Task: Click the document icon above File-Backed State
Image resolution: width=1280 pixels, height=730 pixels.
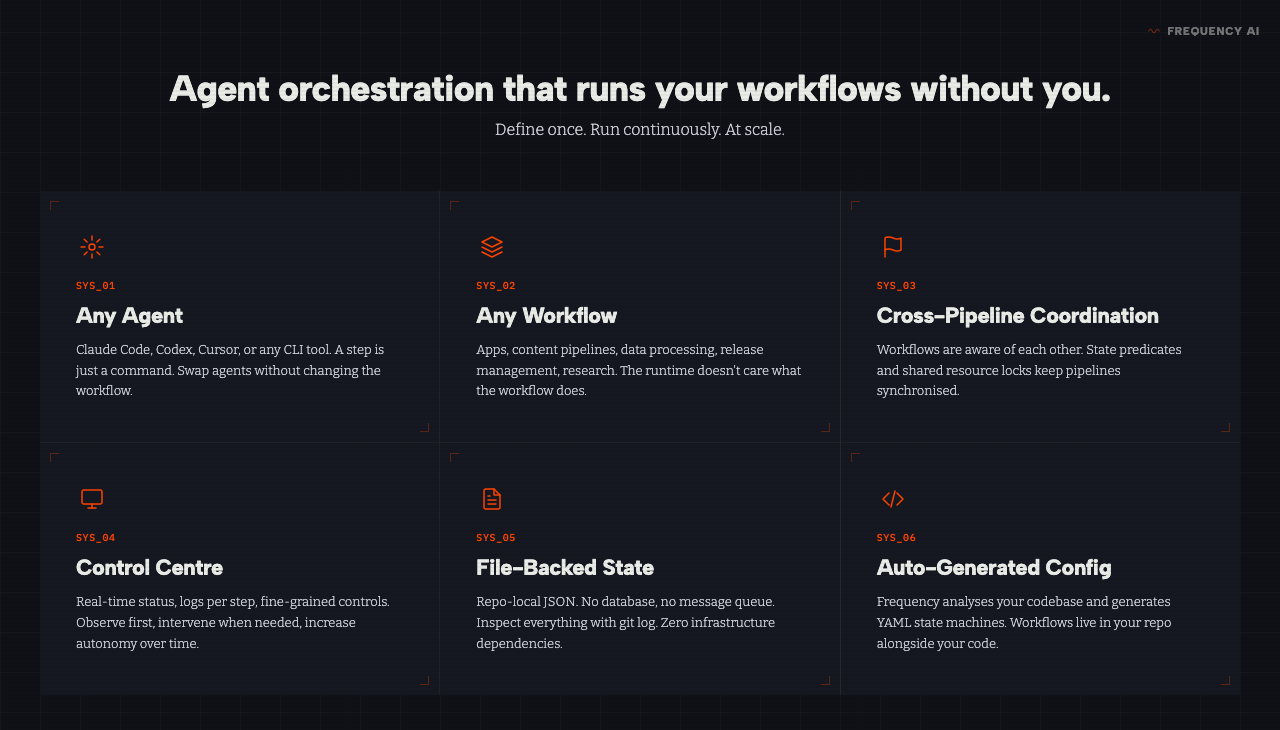Action: point(491,498)
